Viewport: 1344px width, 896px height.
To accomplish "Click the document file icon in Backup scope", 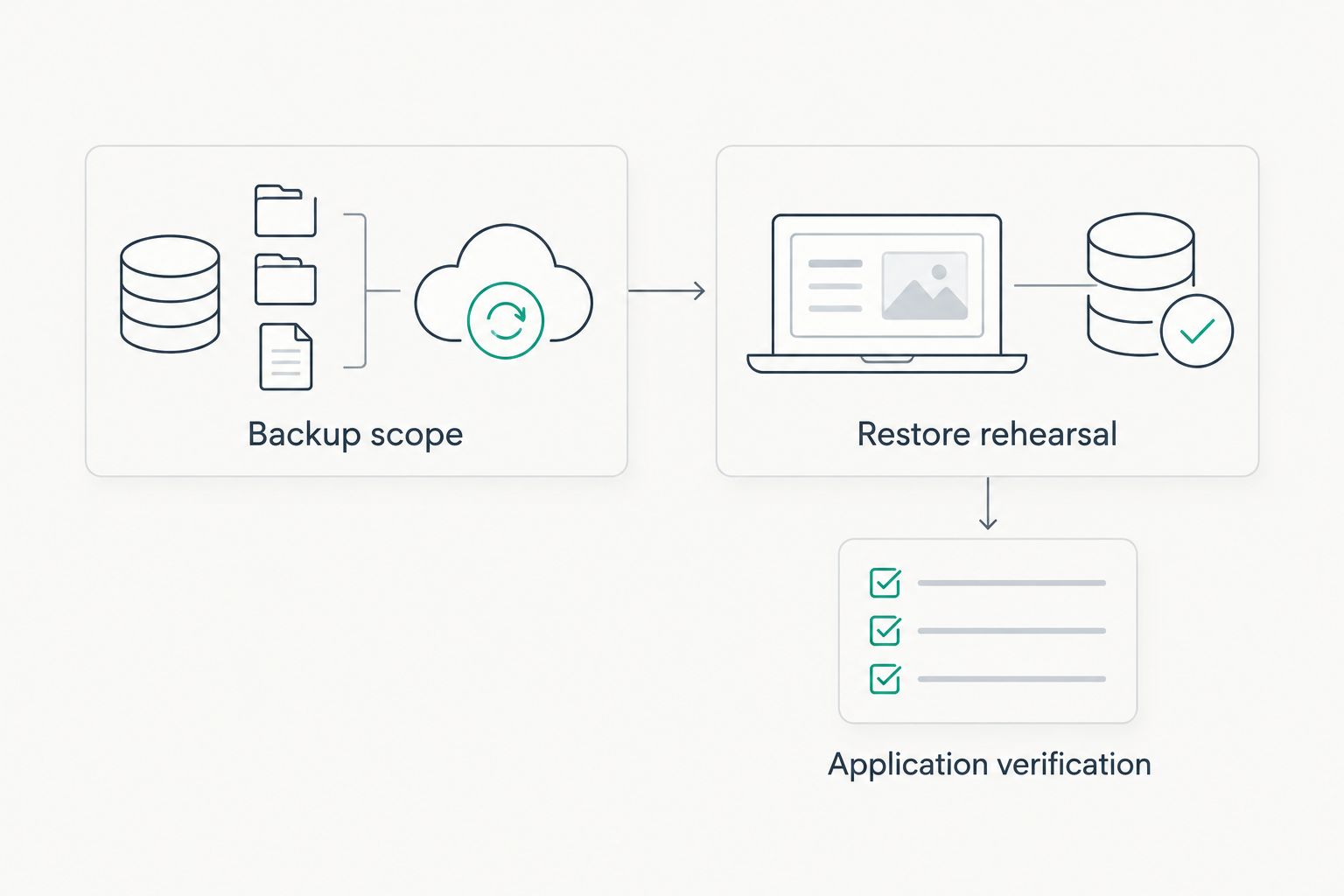I will (286, 357).
